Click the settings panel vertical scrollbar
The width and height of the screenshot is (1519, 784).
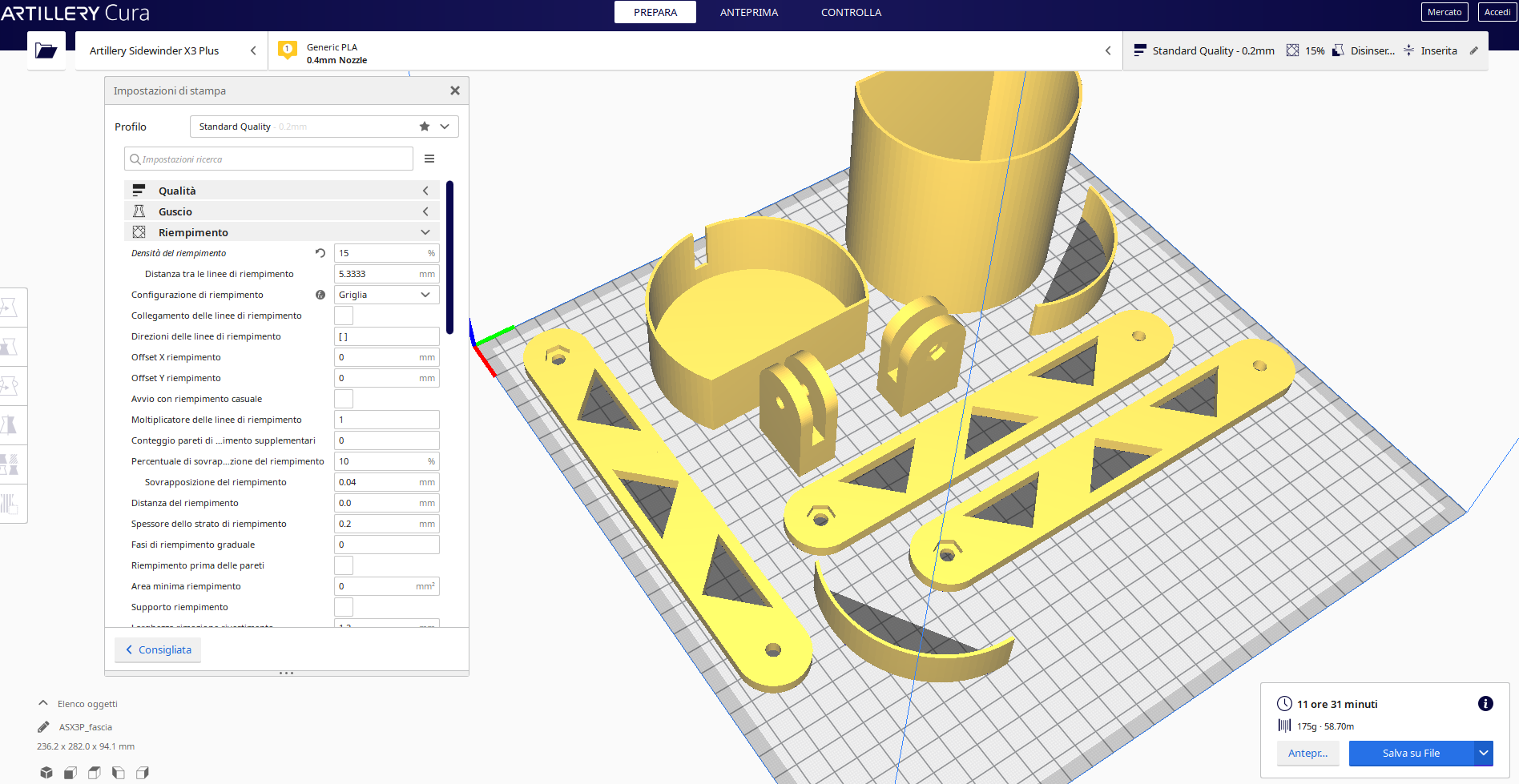click(450, 256)
